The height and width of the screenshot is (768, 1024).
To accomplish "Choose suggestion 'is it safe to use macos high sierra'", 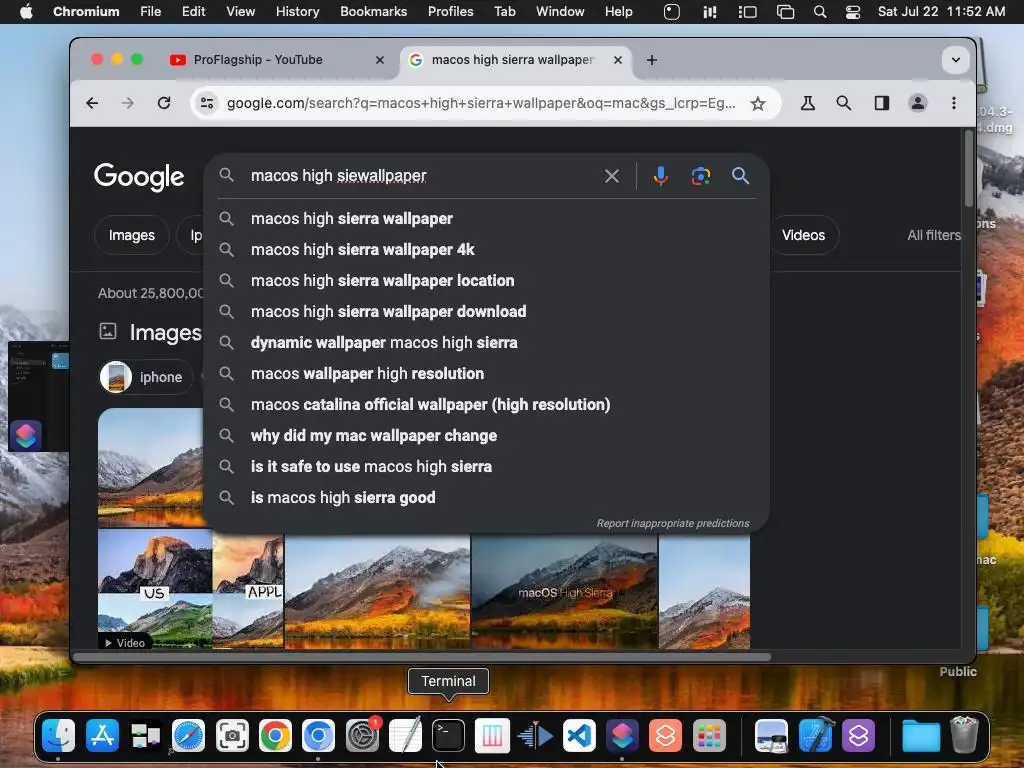I will tap(487, 467).
